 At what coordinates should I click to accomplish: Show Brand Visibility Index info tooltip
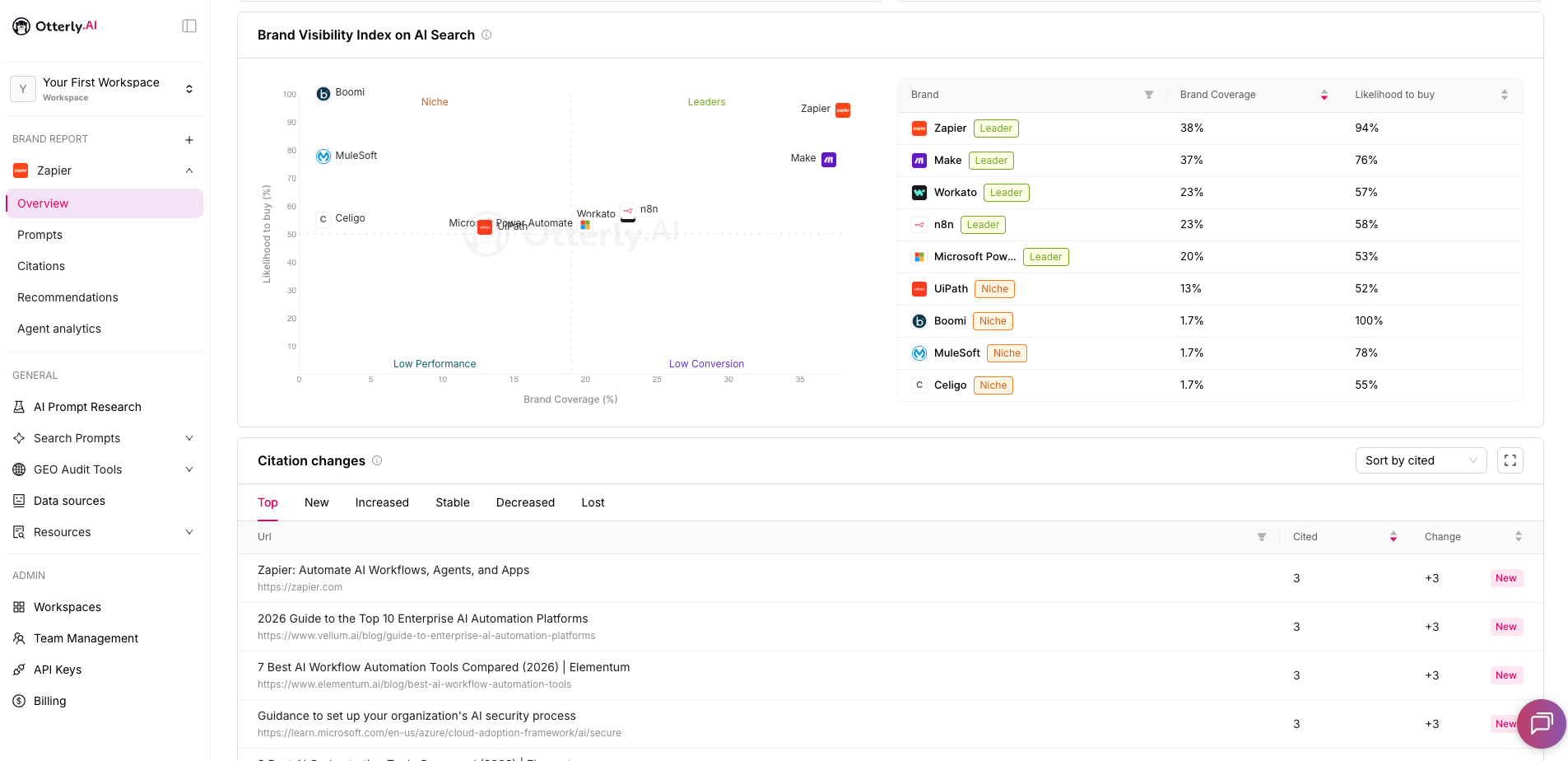[x=486, y=35]
